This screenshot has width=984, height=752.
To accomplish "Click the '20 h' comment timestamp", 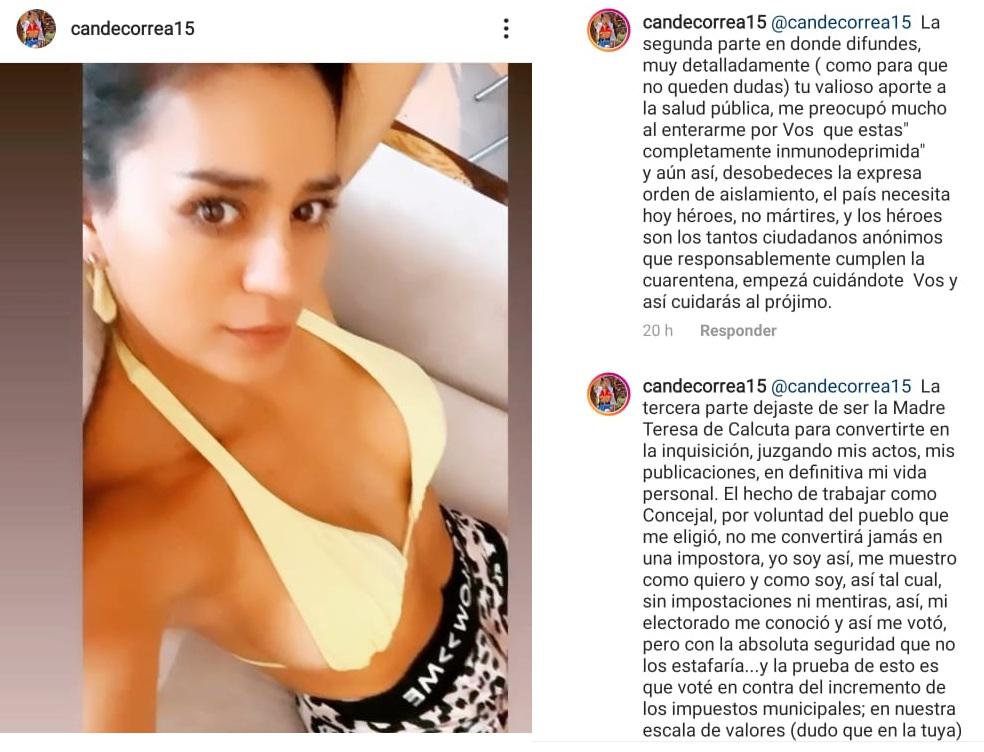I will pyautogui.click(x=658, y=331).
